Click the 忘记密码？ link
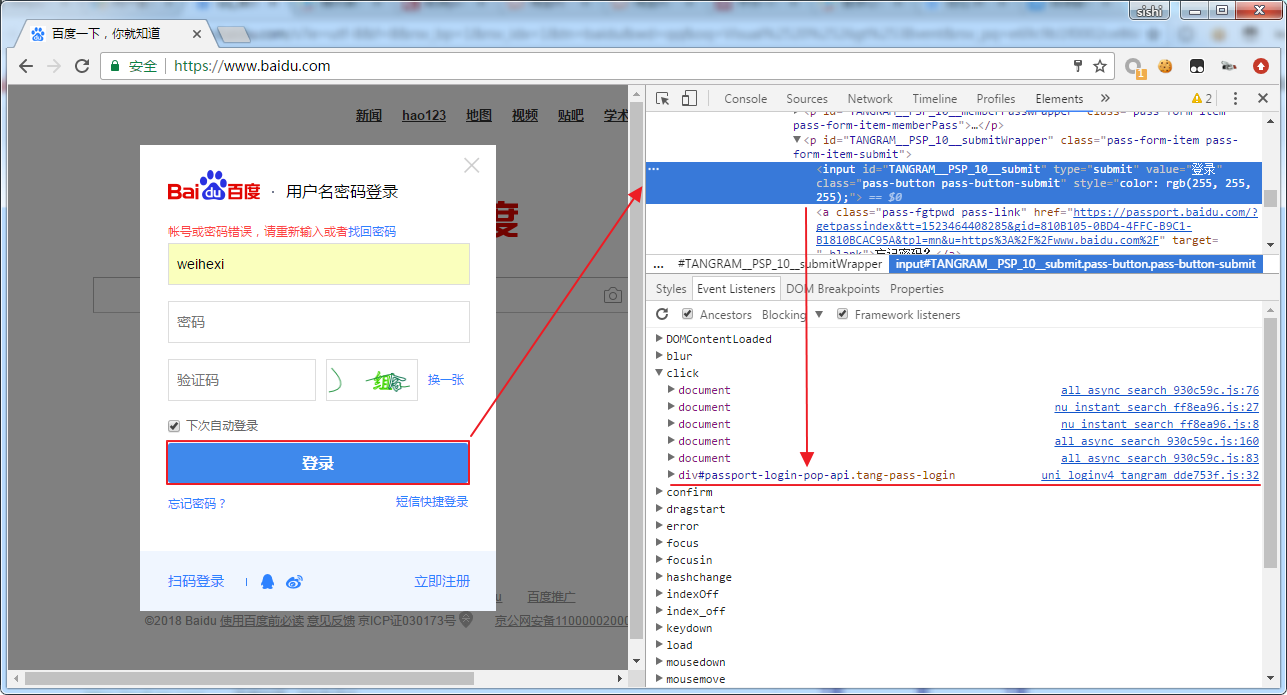The height and width of the screenshot is (695, 1287). pos(198,503)
